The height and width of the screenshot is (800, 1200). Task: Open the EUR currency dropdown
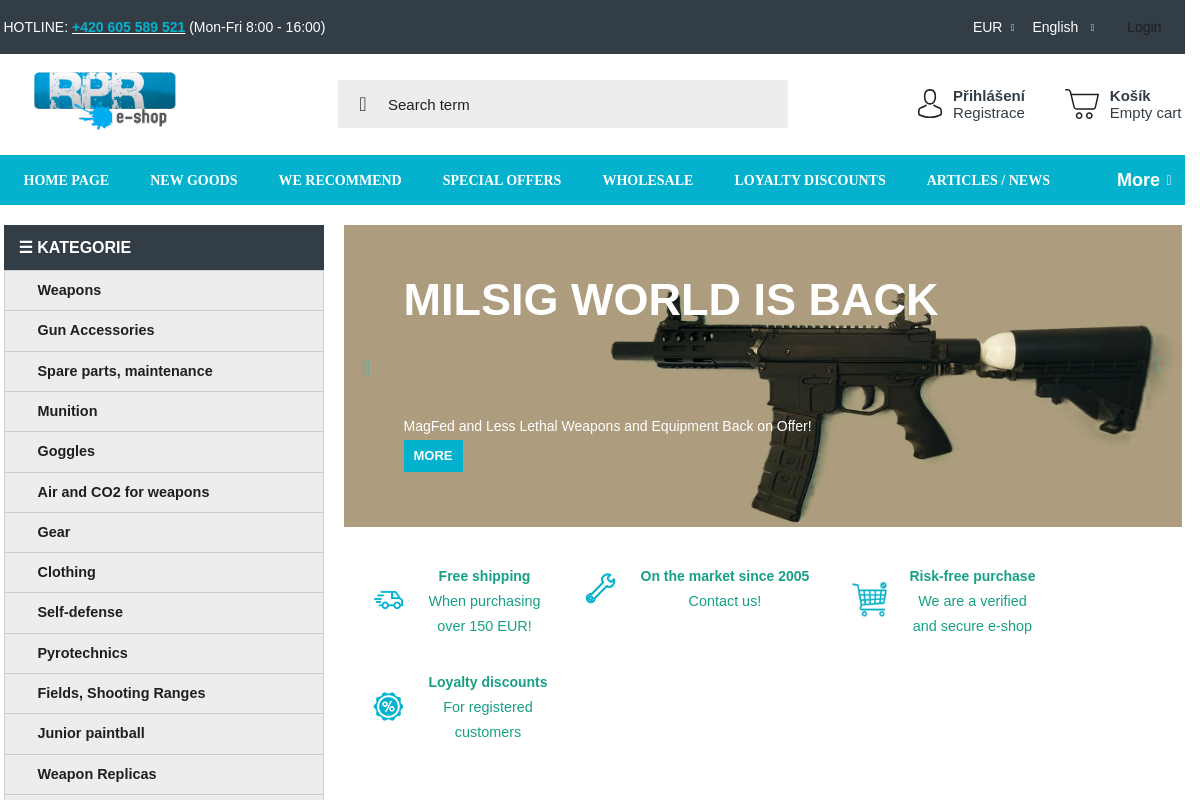point(993,27)
